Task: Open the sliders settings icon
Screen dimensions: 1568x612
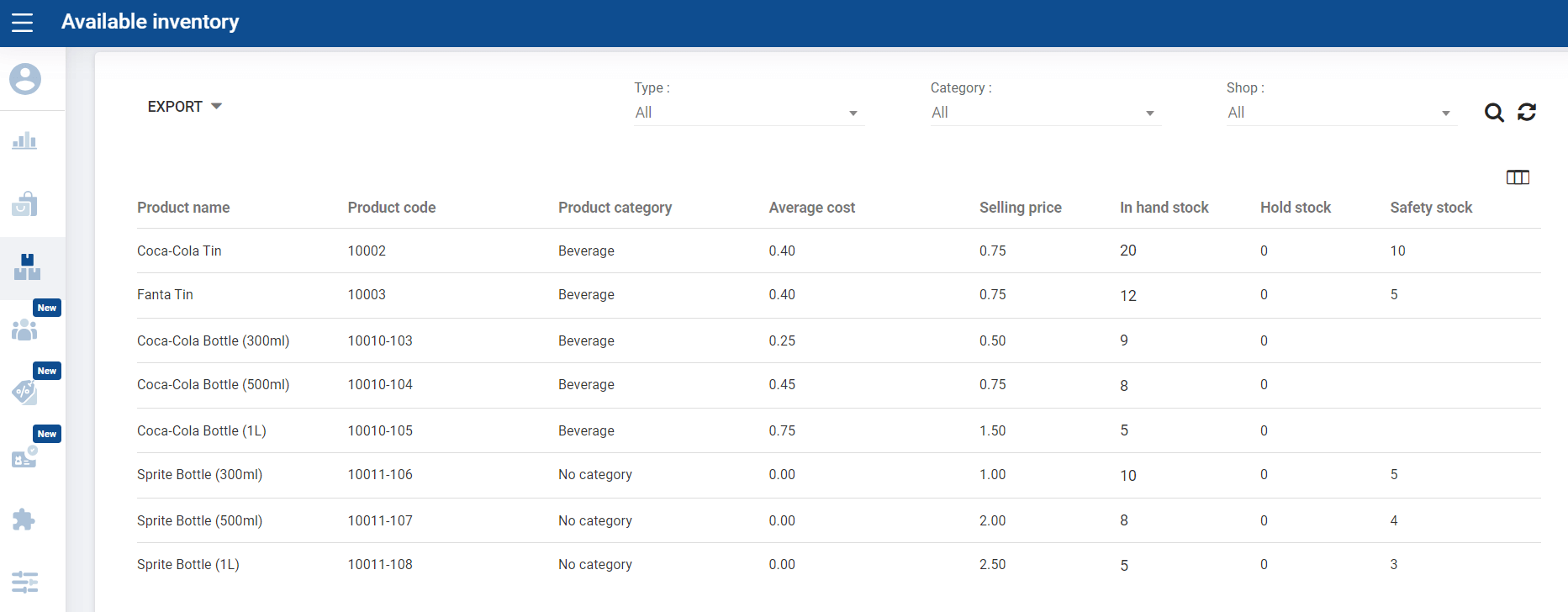Action: pyautogui.click(x=24, y=582)
